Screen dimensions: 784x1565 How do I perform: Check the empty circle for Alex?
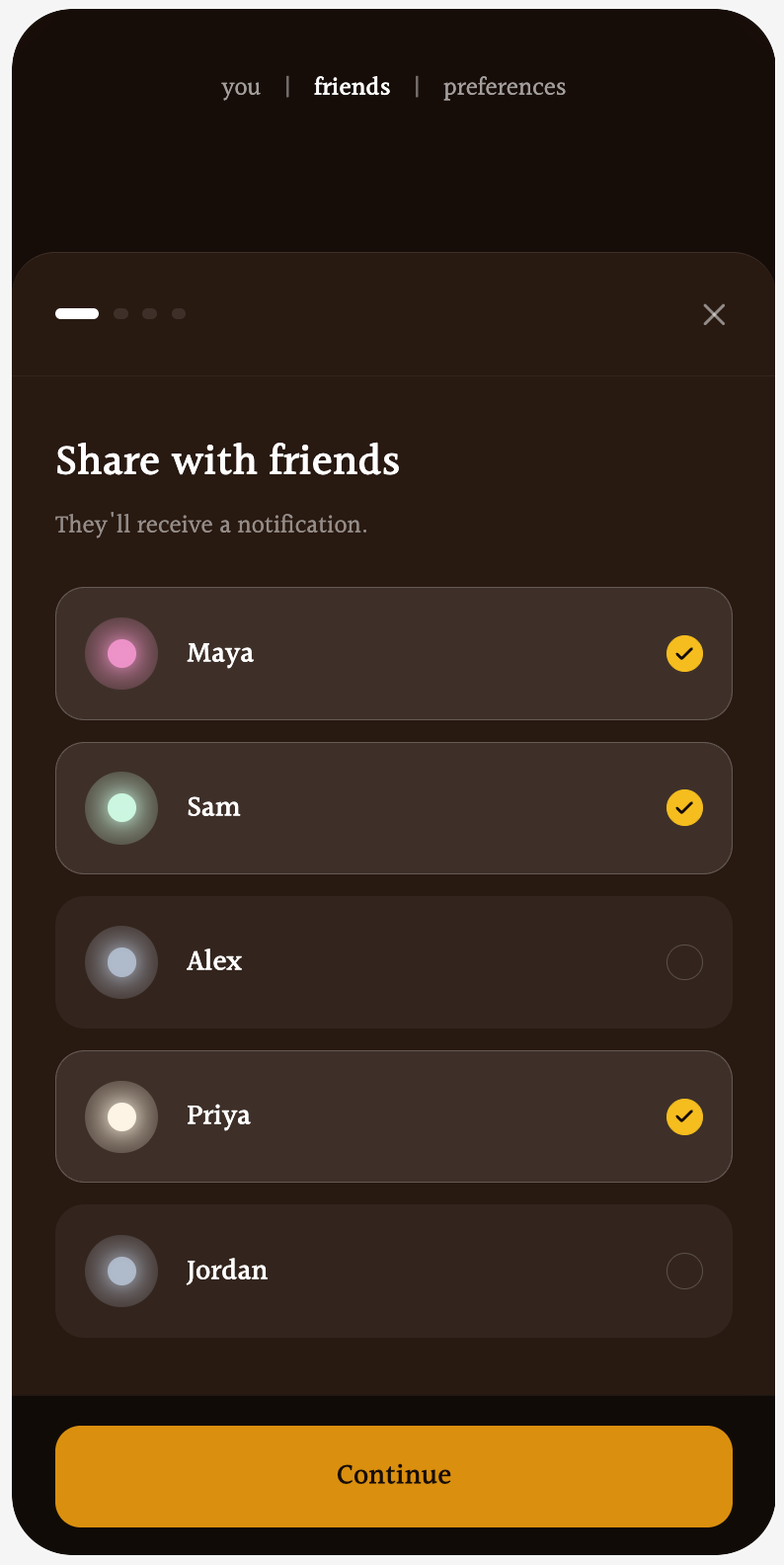tap(684, 962)
